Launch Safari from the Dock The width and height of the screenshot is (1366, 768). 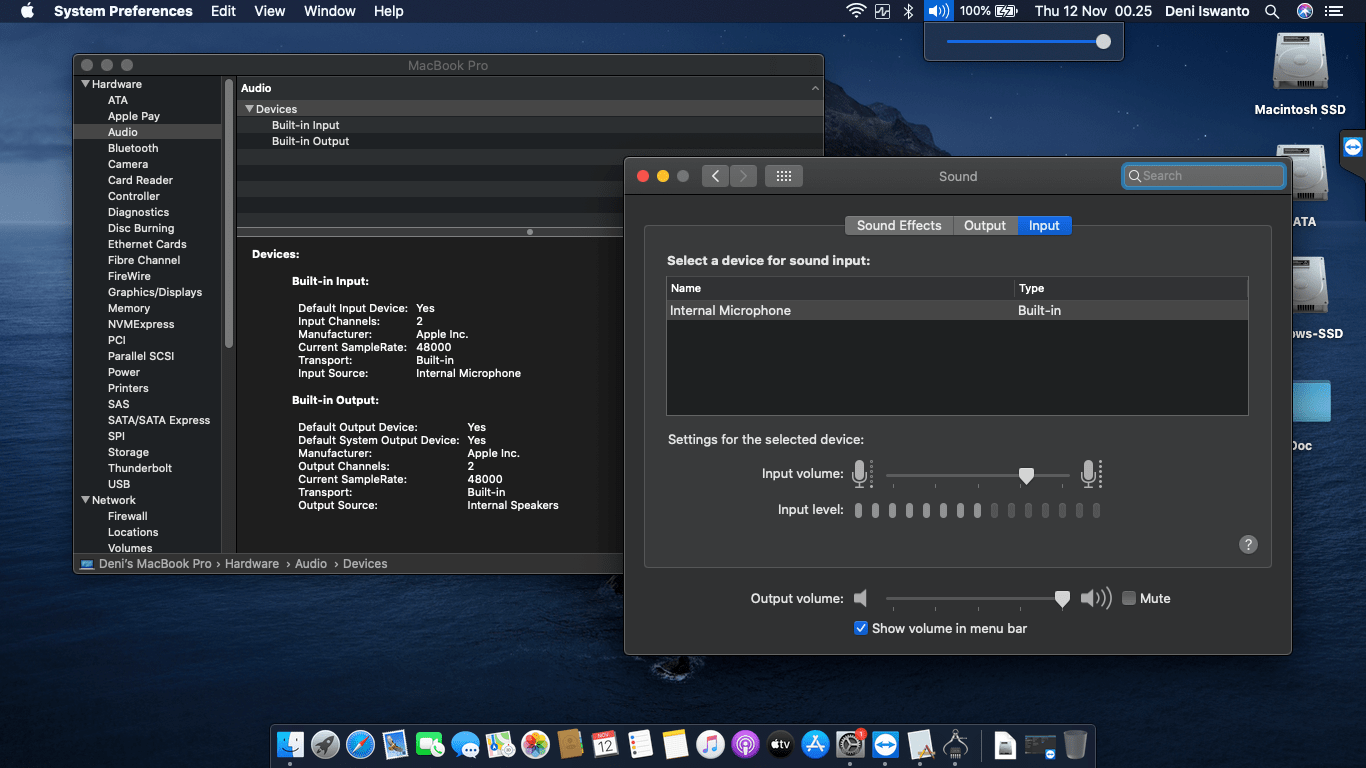(x=360, y=744)
